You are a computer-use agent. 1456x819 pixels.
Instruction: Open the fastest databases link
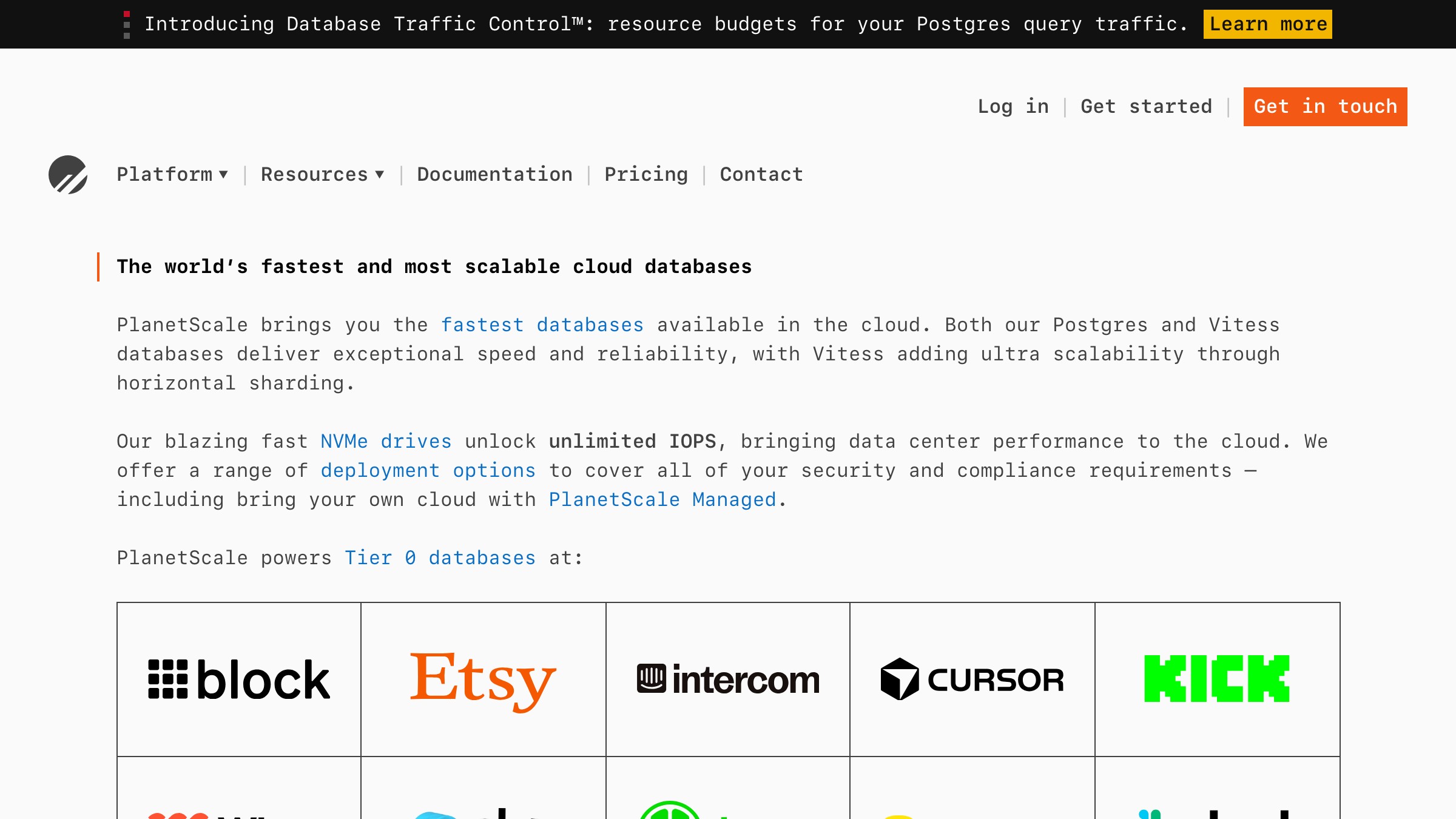tap(542, 325)
